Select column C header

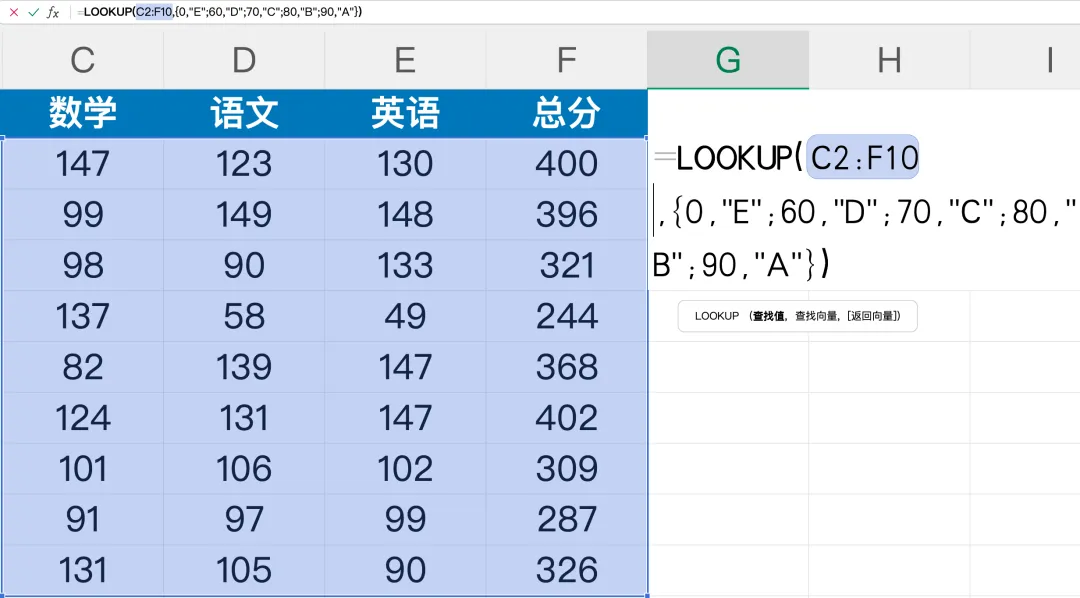point(83,60)
